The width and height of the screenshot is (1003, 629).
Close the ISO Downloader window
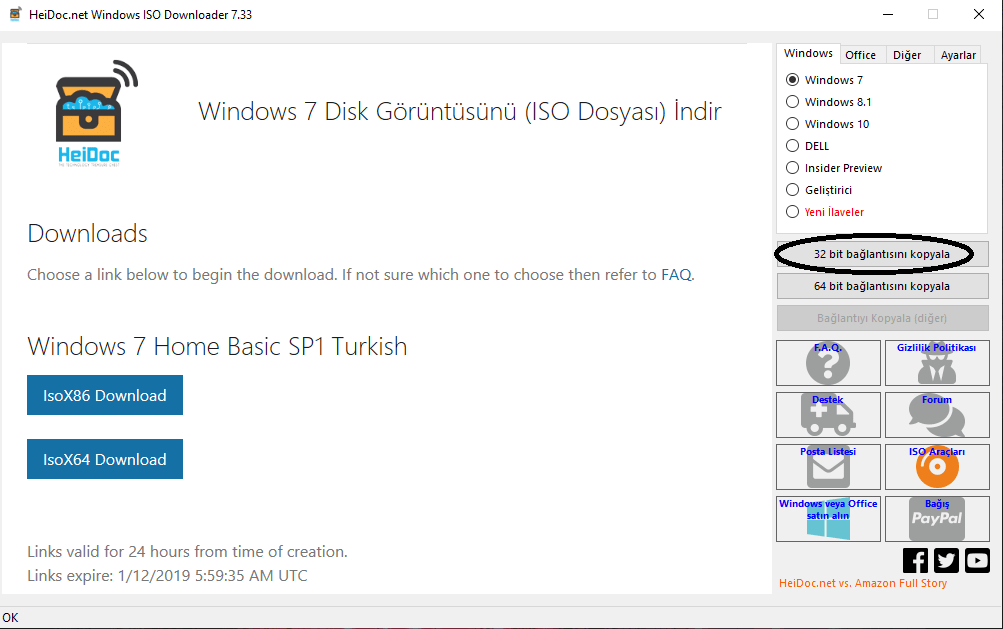979,14
